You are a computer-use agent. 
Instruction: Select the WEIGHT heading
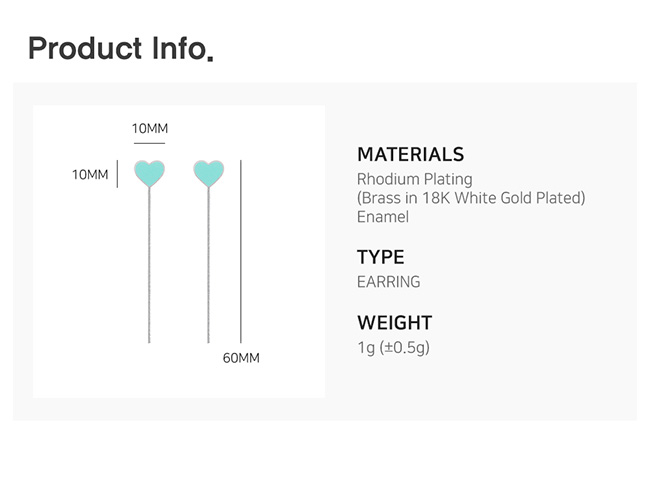(x=394, y=323)
